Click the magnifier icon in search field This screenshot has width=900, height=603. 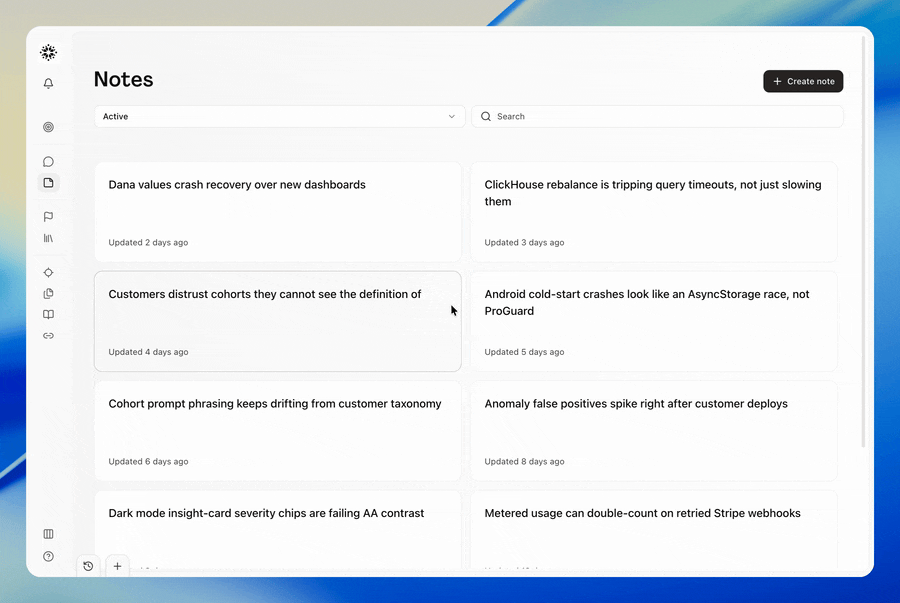click(486, 116)
